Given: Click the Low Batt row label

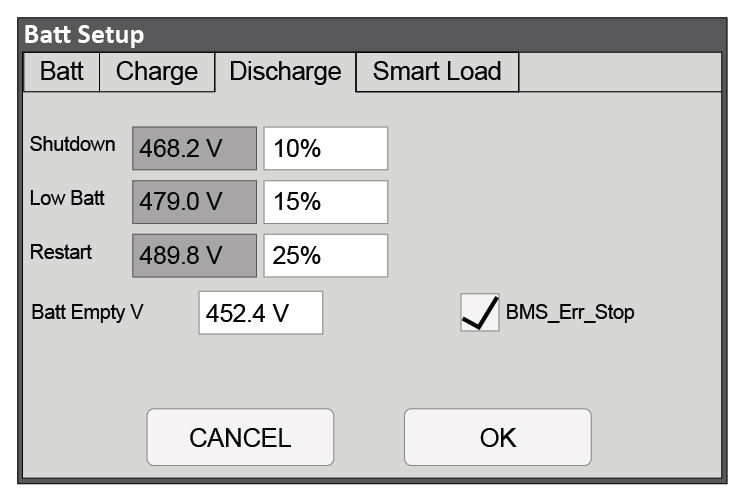Looking at the screenshot, I should [67, 198].
